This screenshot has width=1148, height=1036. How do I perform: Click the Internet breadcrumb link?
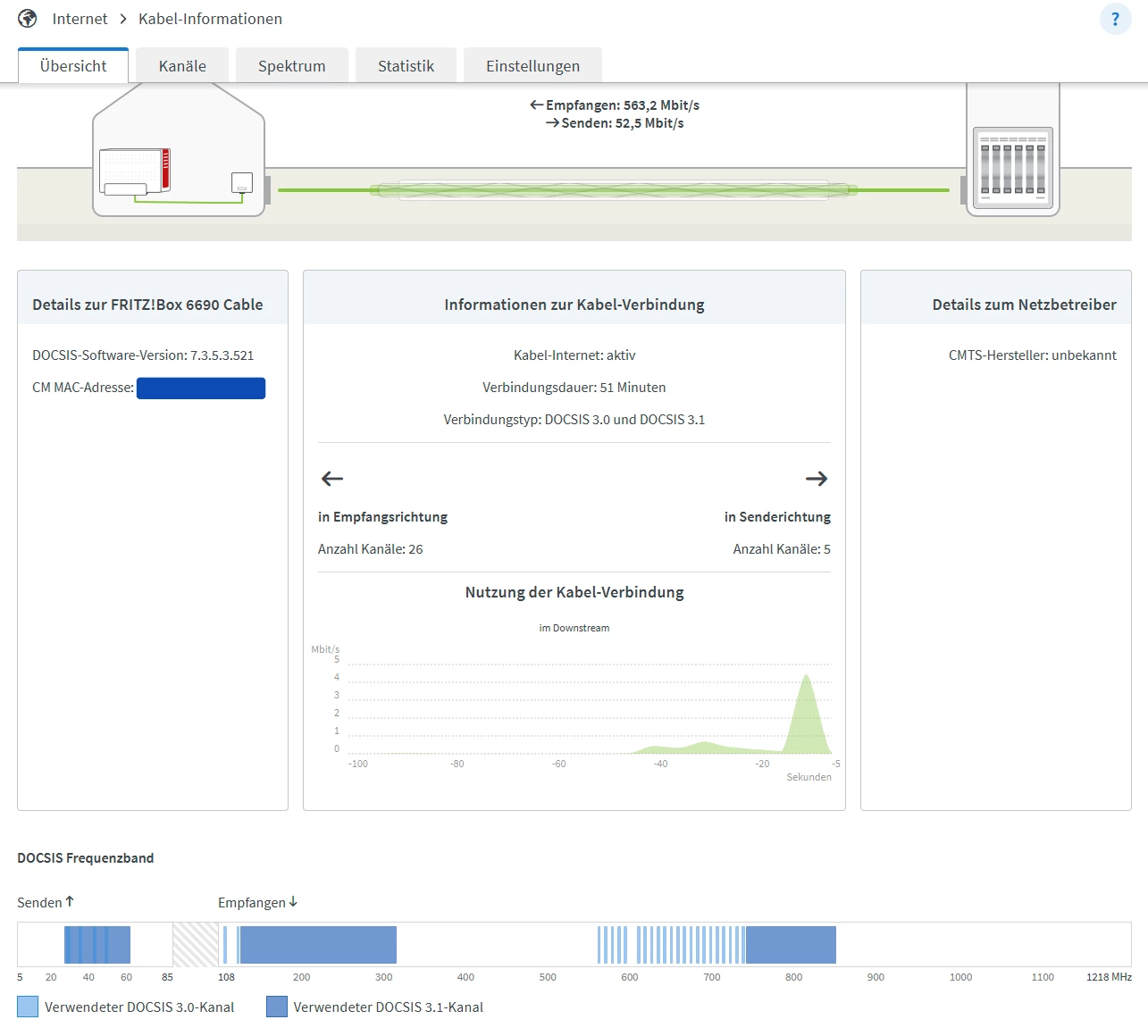80,19
